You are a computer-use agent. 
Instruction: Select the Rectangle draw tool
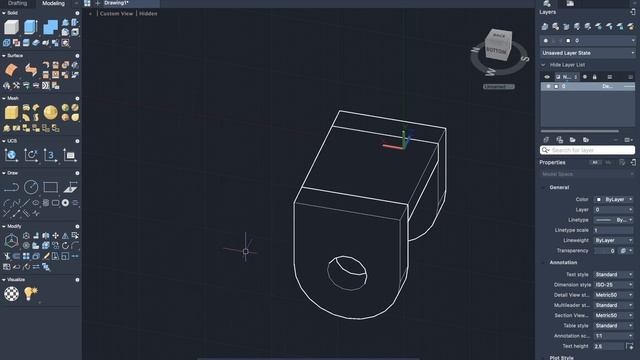pos(50,187)
